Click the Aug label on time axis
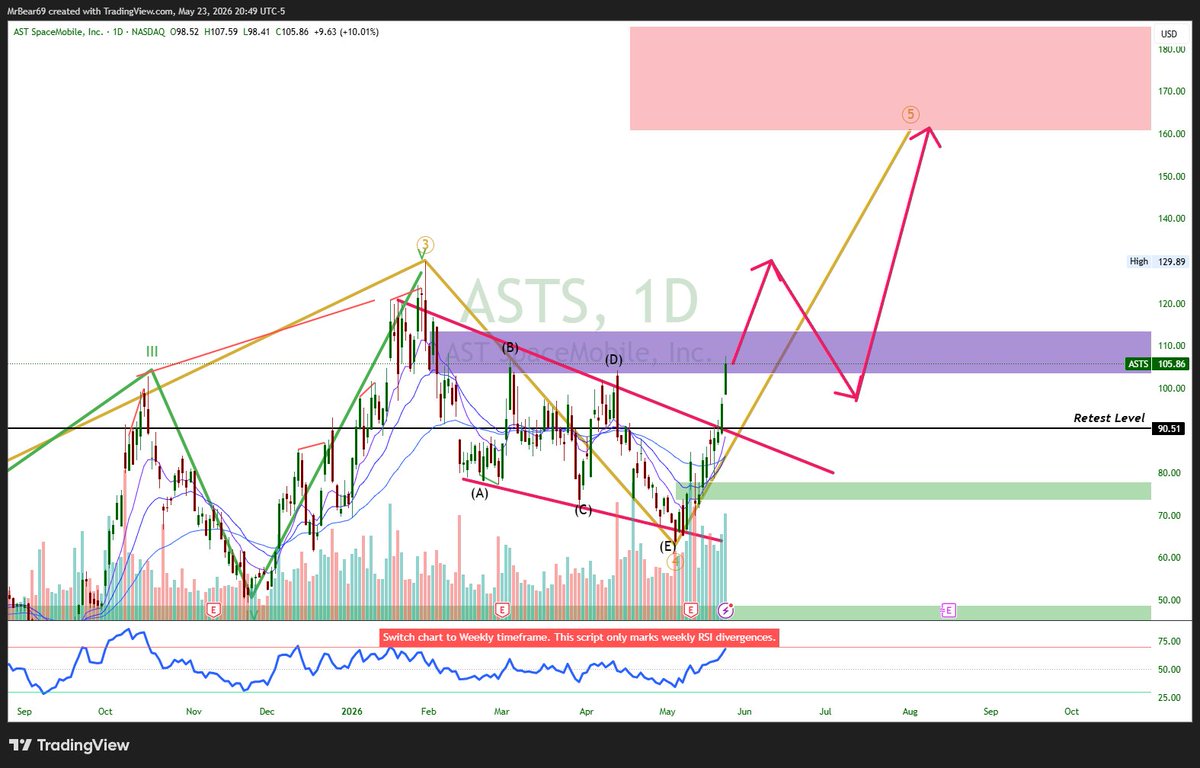Viewport: 1200px width, 768px height. point(909,712)
